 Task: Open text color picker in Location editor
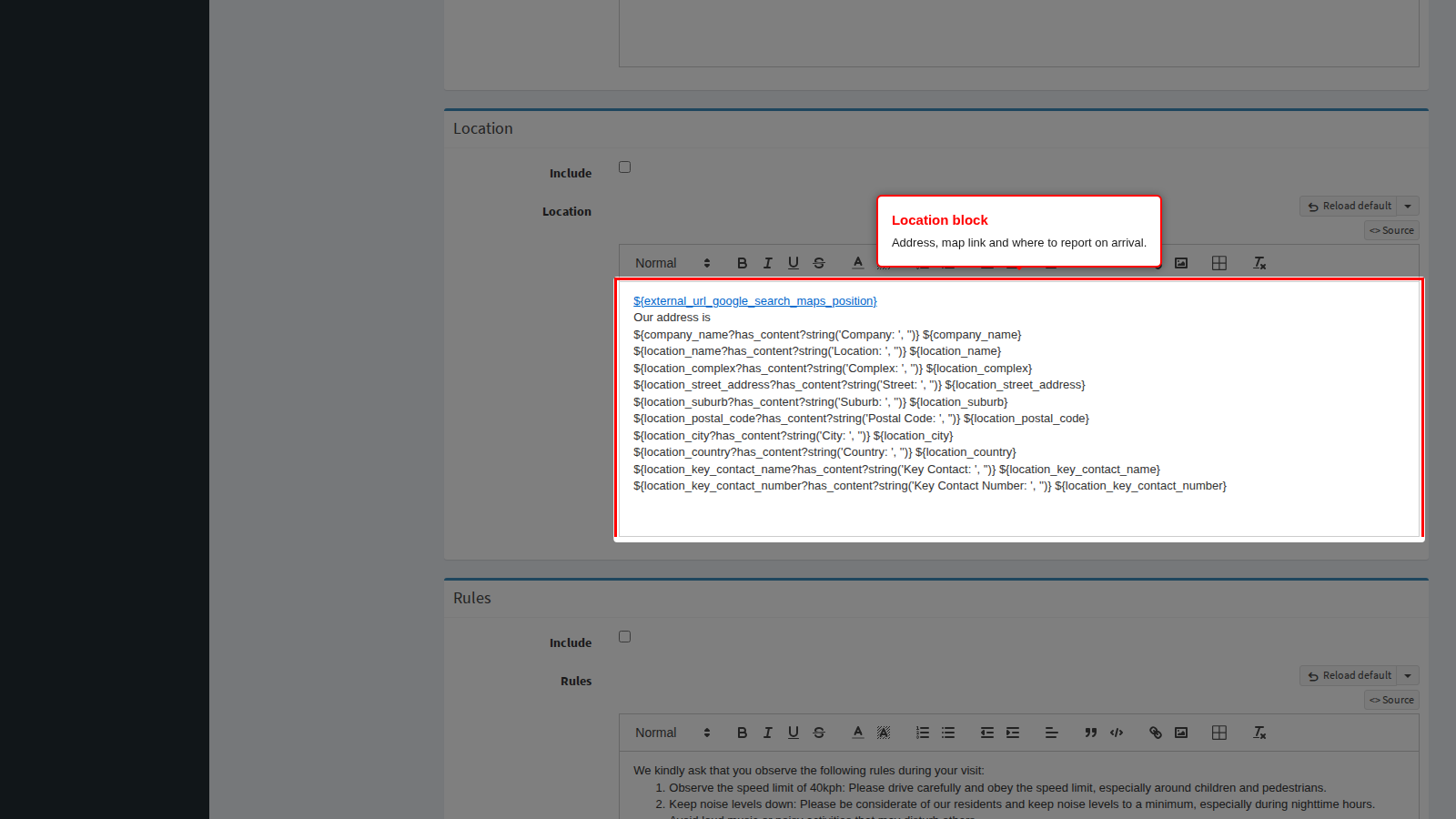[857, 263]
